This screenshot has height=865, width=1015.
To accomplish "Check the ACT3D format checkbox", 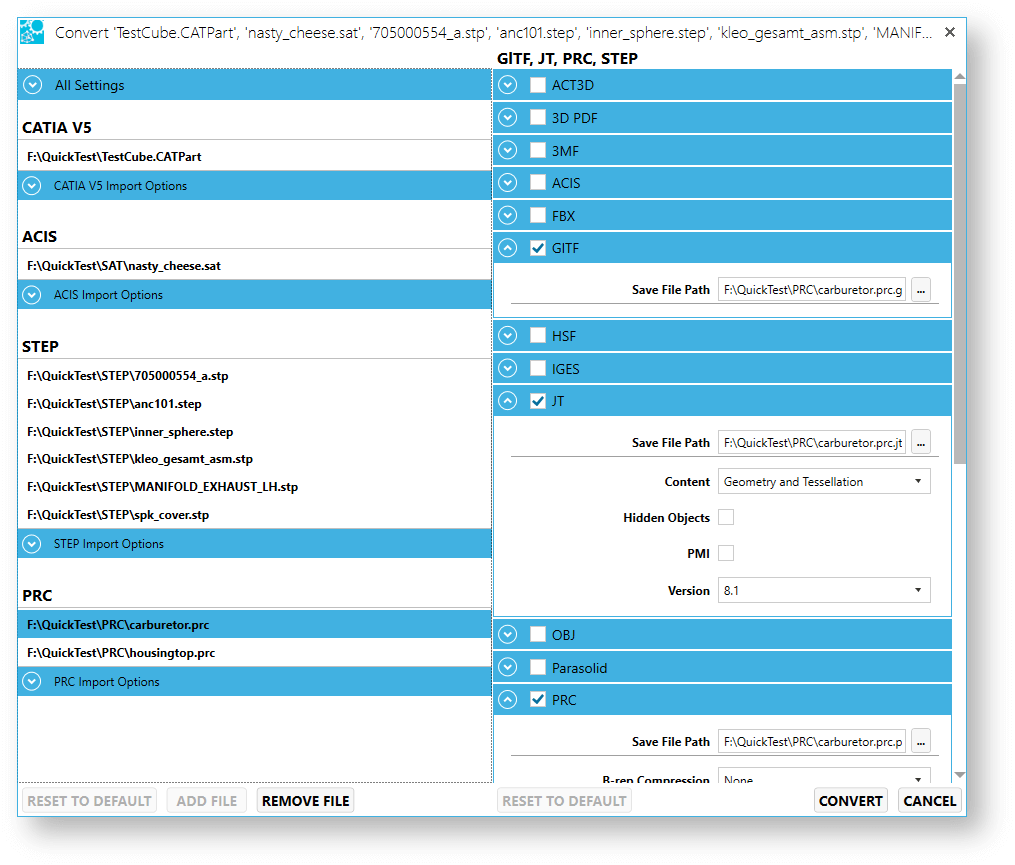I will 538,85.
